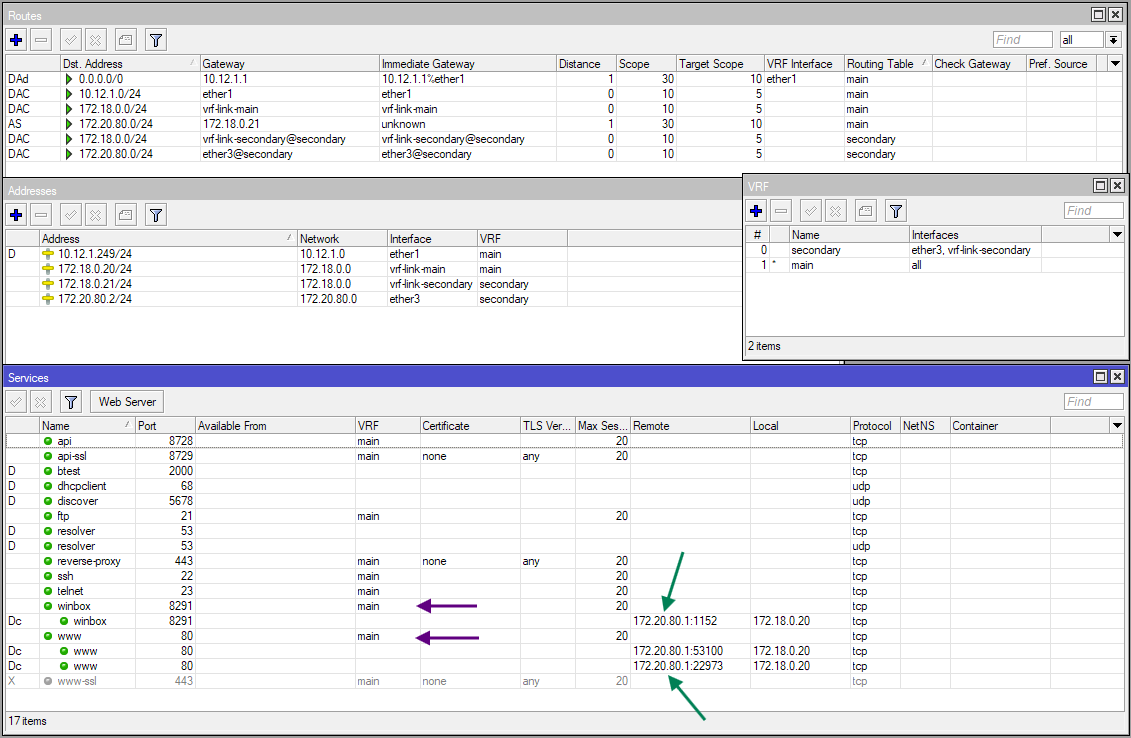1131x738 pixels.
Task: Disable selected route with X icon in Routes
Action: pyautogui.click(x=95, y=40)
